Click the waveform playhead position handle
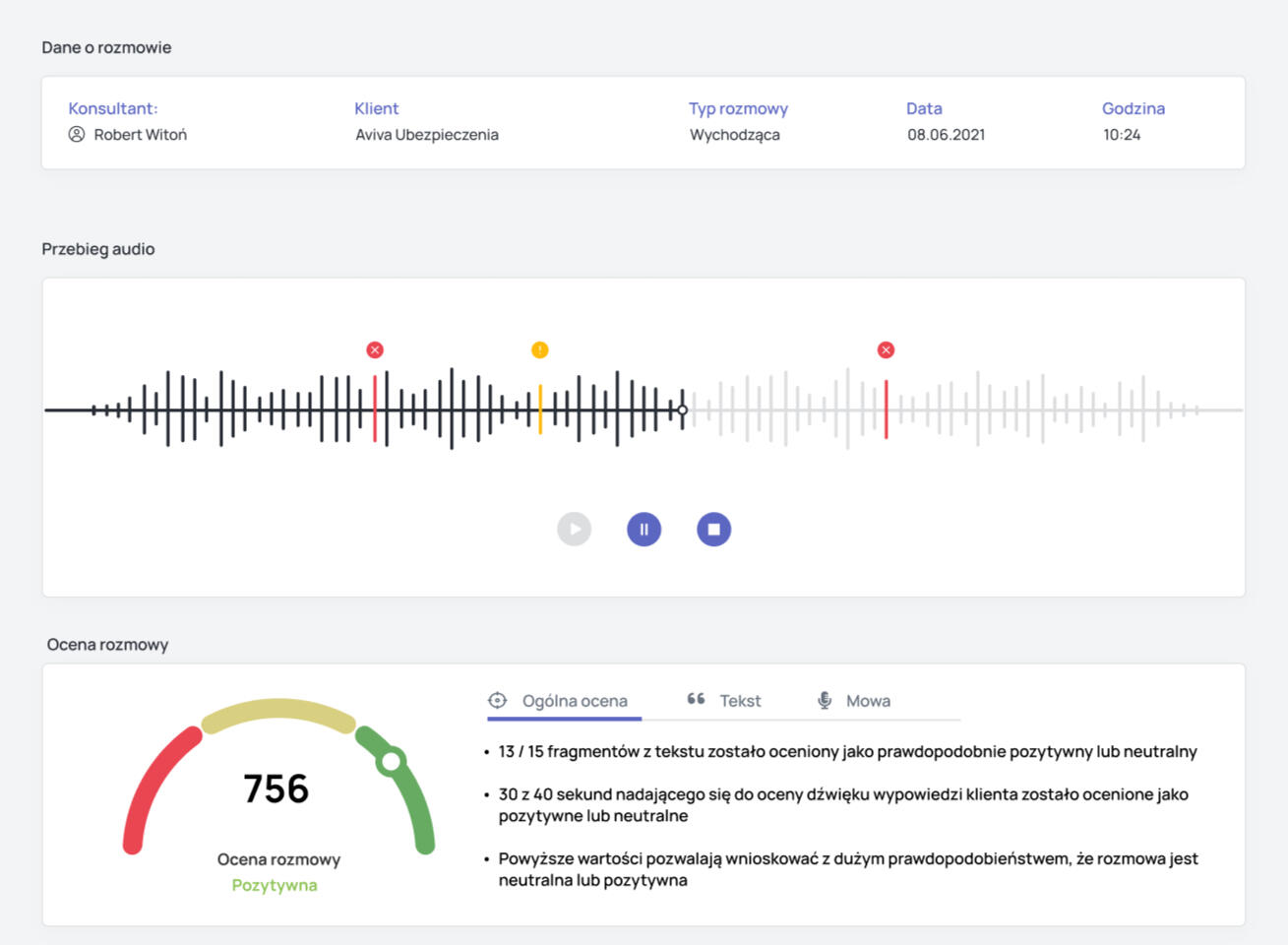This screenshot has height=945, width=1288. 683,410
